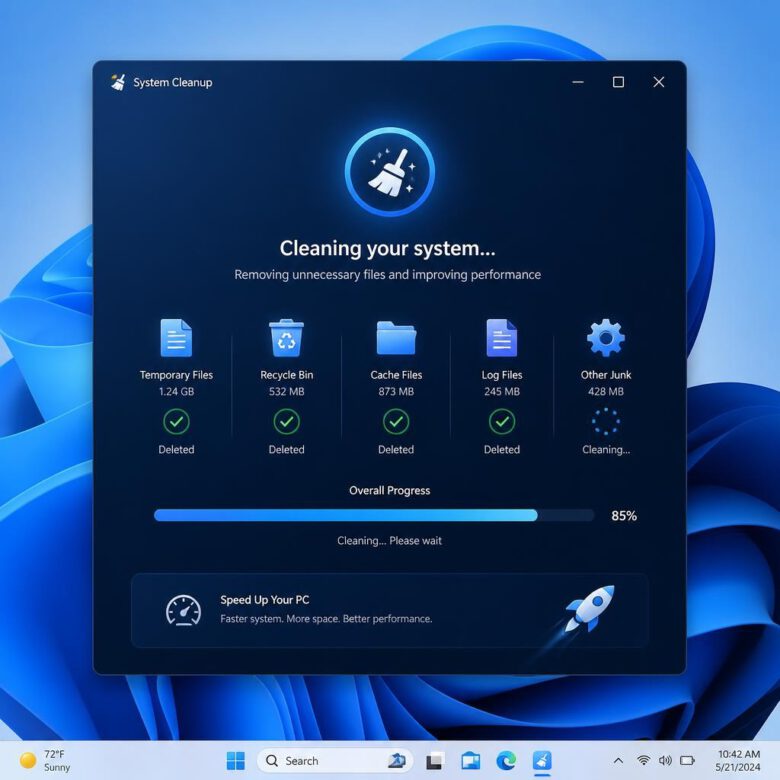Click the 'Overall Progress' label
Screen dimensions: 780x780
coord(390,490)
